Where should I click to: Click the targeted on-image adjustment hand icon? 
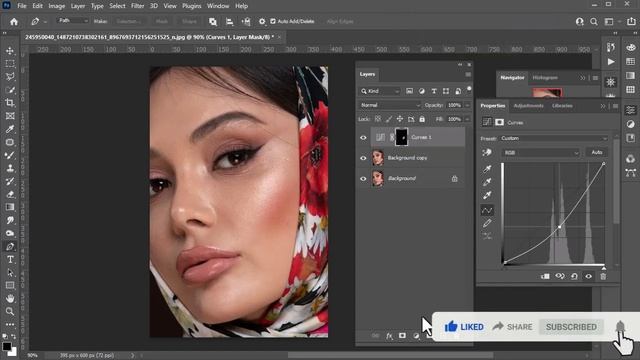click(487, 153)
